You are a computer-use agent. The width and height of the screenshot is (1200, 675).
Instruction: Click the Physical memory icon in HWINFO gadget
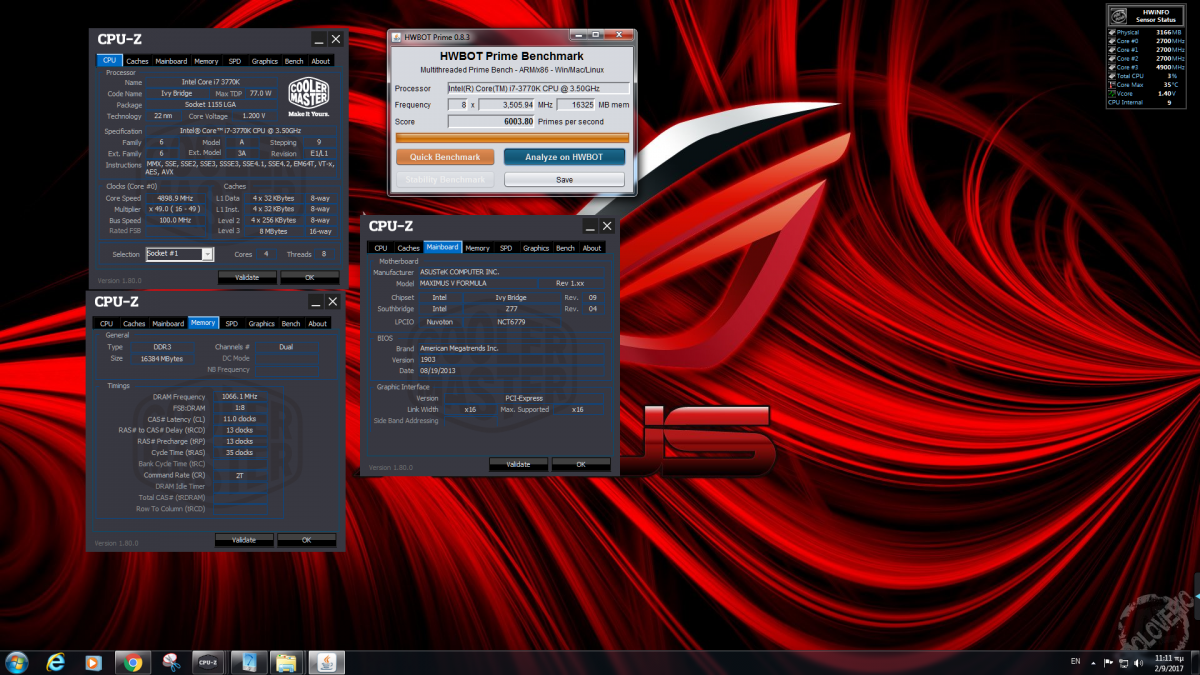point(1112,32)
